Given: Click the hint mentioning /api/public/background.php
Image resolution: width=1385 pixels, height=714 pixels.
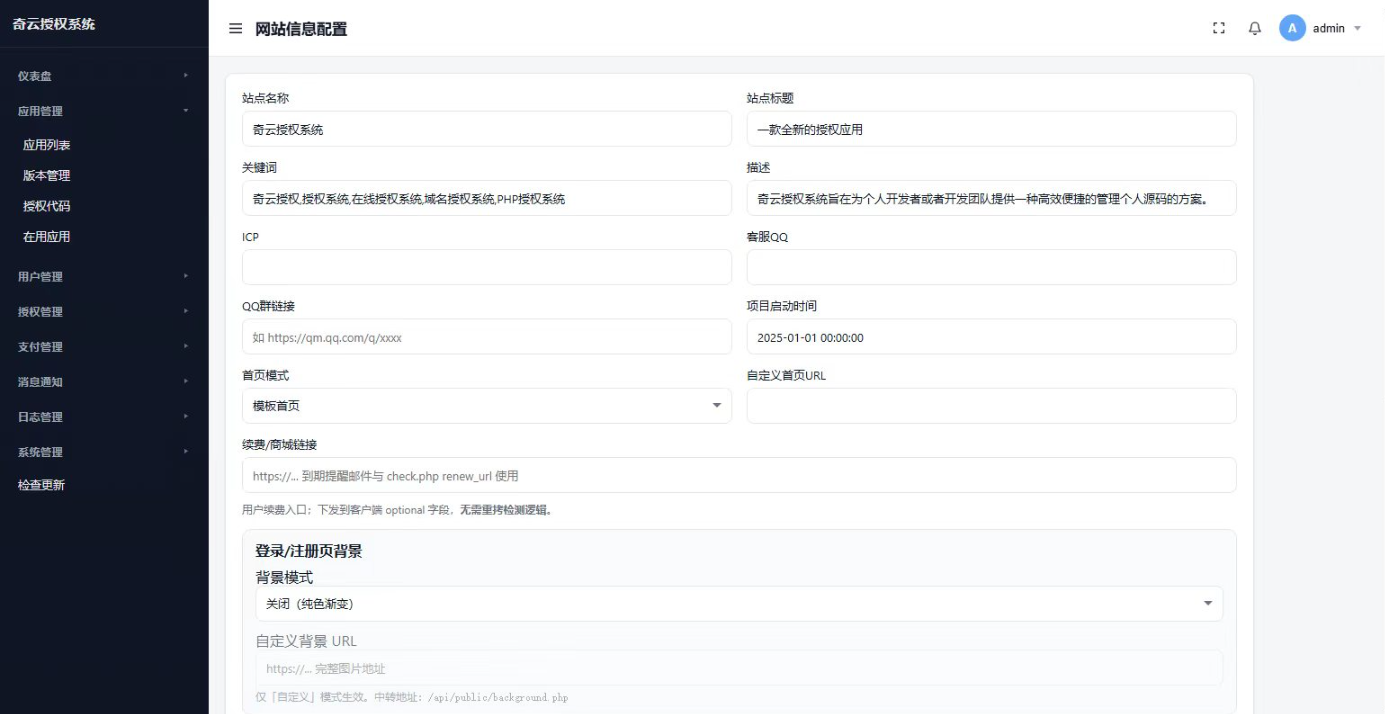Looking at the screenshot, I should [412, 697].
